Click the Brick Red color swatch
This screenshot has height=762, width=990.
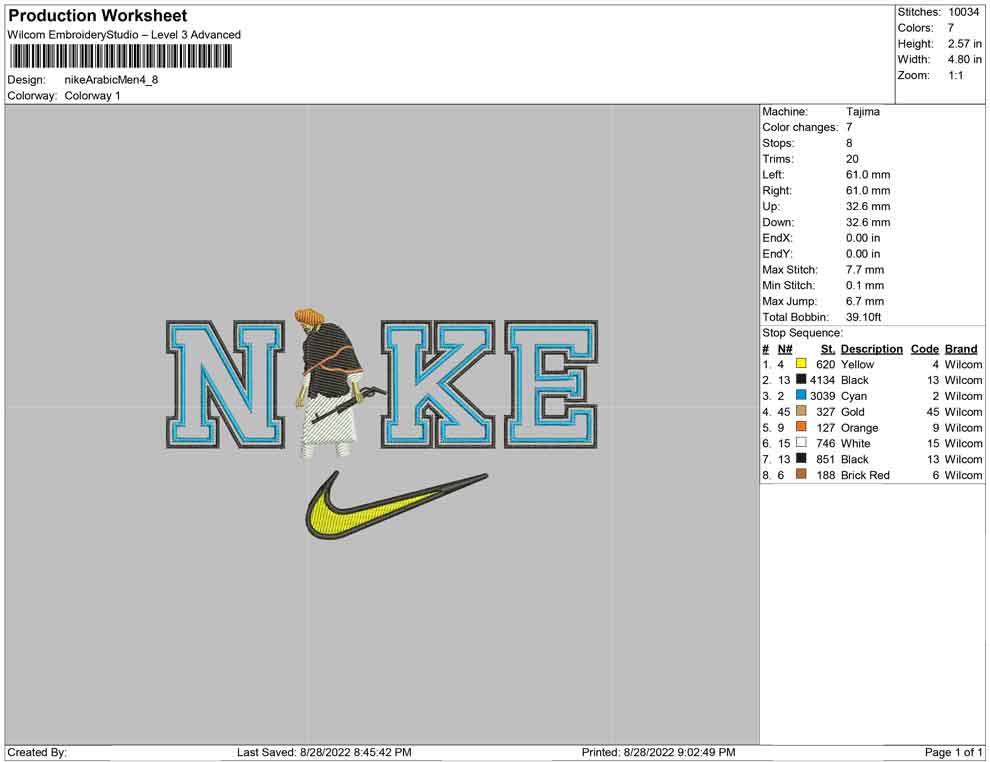(x=801, y=475)
